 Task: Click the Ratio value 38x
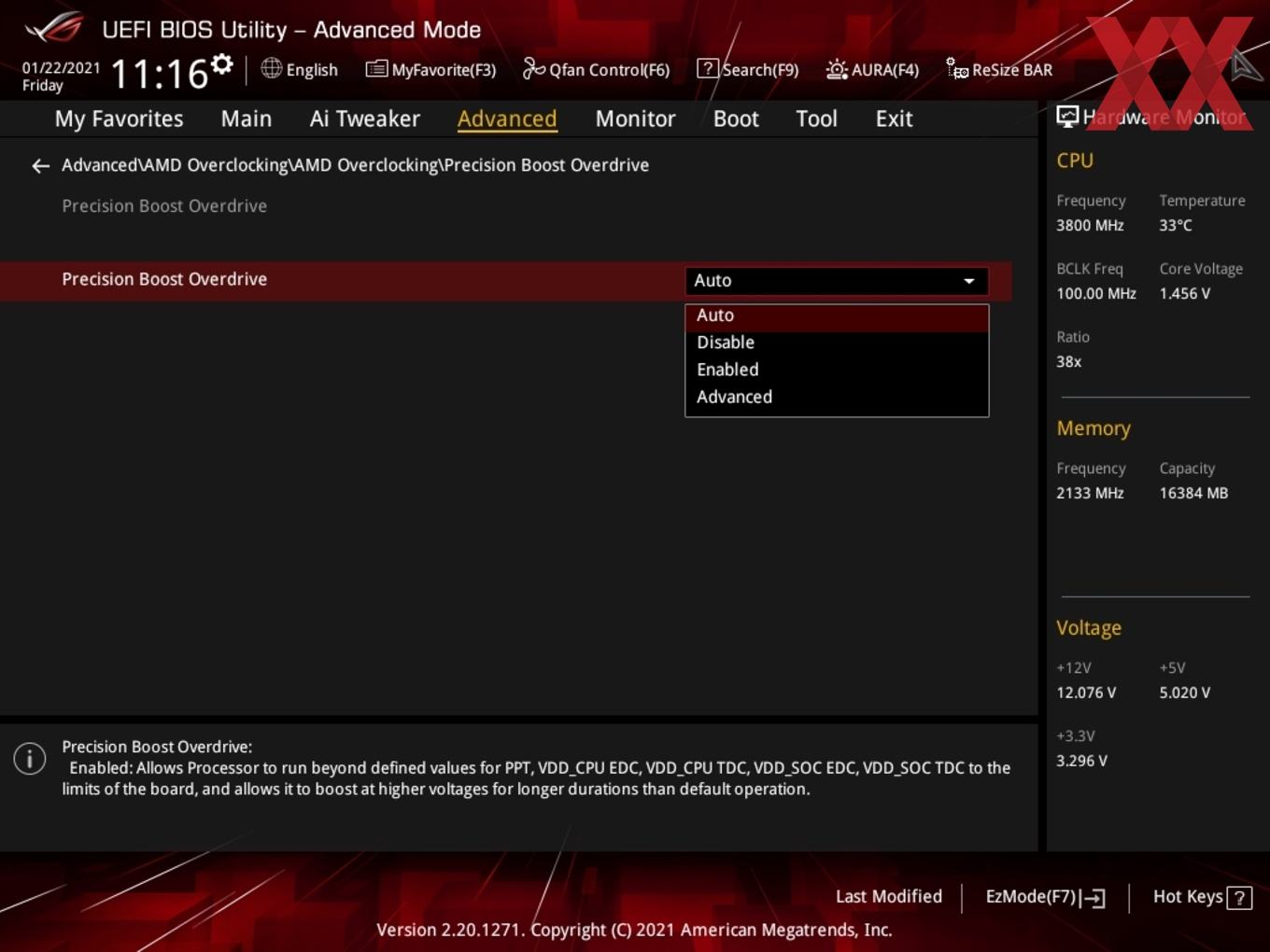1069,362
